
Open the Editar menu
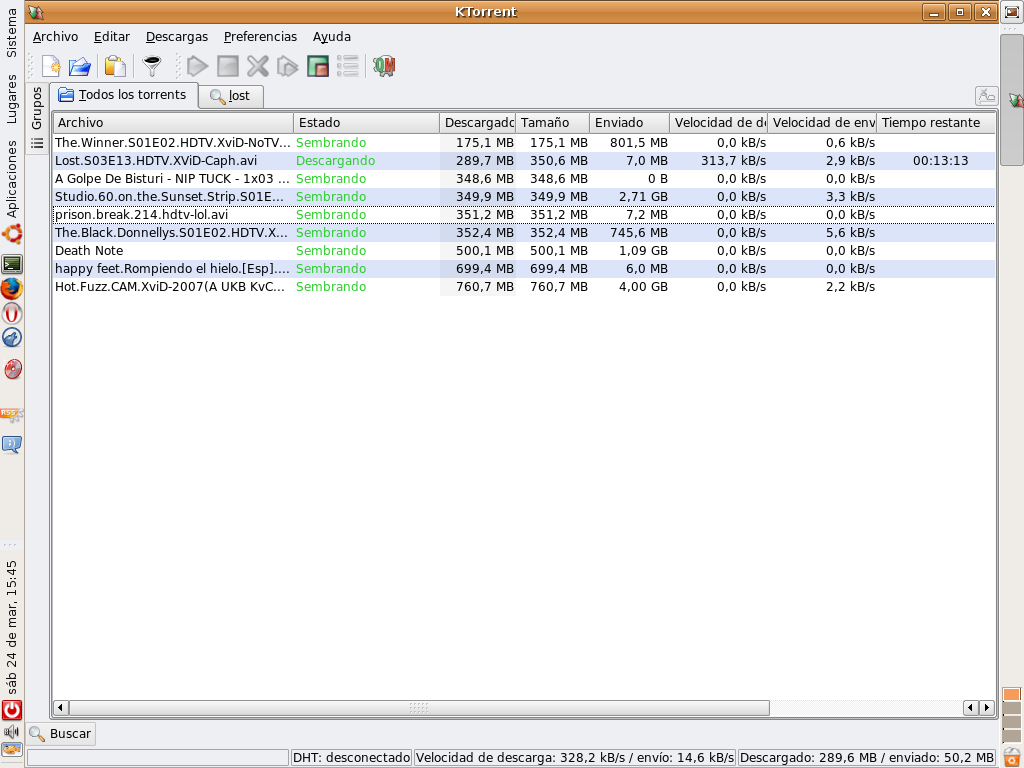tap(112, 37)
